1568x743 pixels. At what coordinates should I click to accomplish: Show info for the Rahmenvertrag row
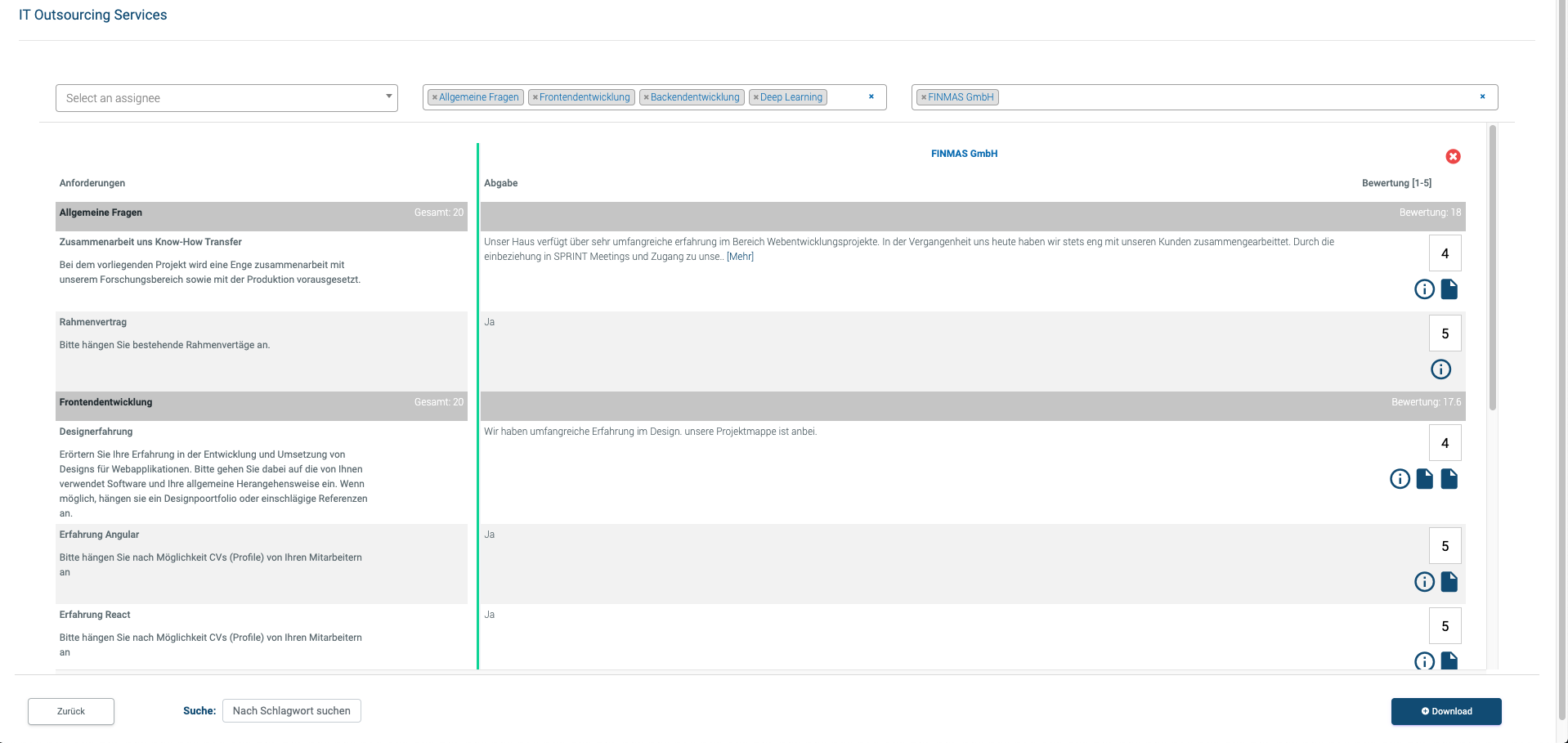click(1440, 369)
